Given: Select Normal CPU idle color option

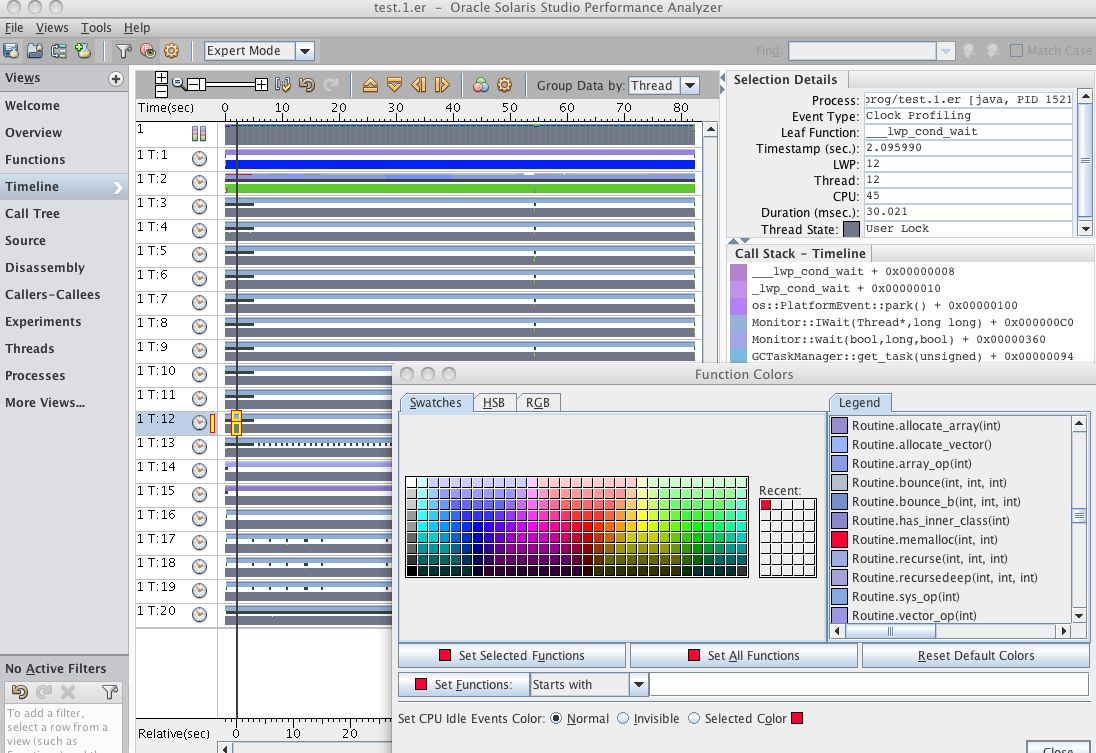Looking at the screenshot, I should pos(556,718).
